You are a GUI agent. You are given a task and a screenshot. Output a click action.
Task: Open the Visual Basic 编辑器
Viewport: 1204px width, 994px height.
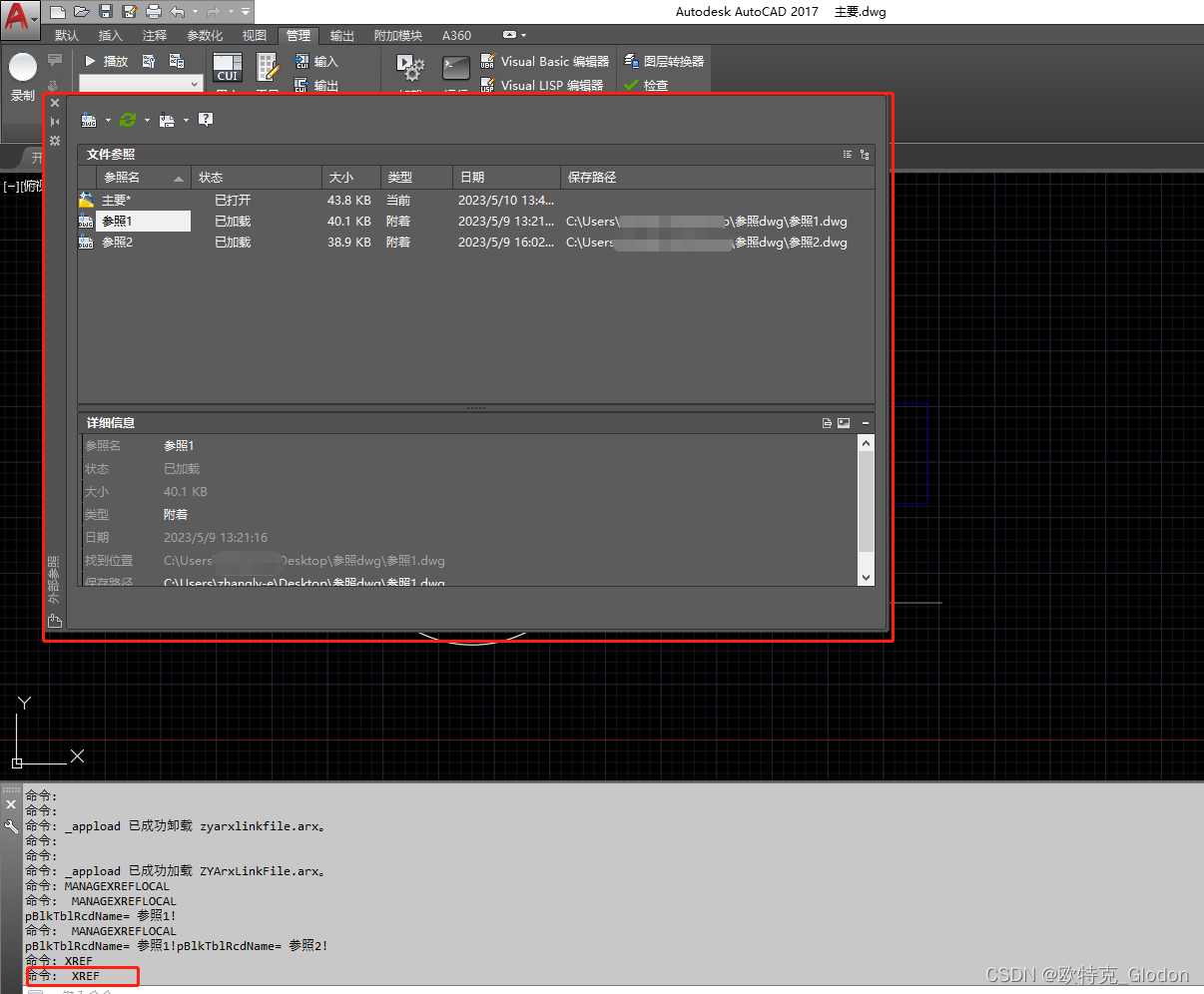pyautogui.click(x=545, y=61)
